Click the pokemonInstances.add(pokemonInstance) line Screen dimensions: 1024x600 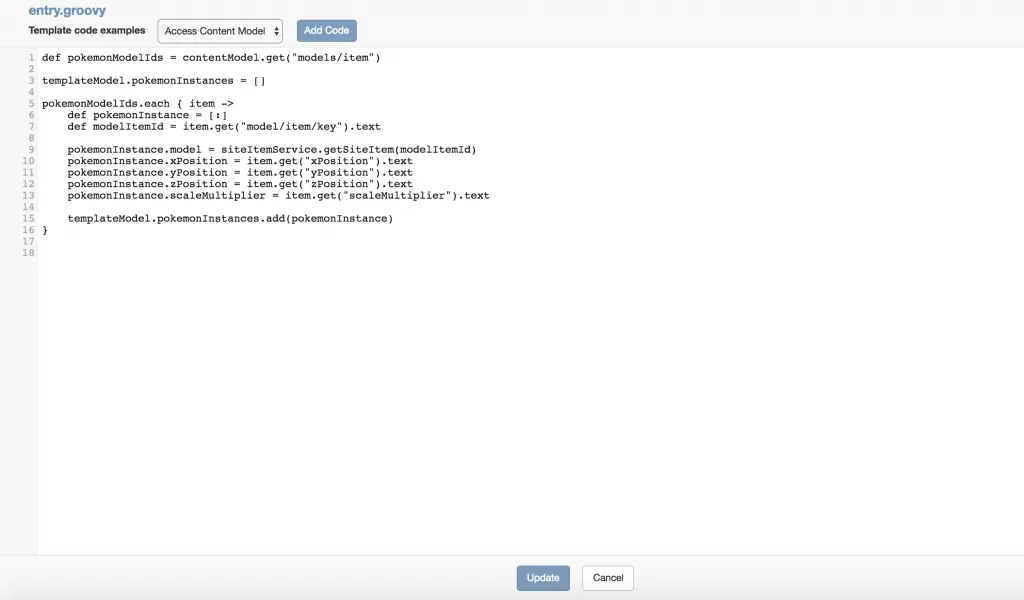pos(229,219)
